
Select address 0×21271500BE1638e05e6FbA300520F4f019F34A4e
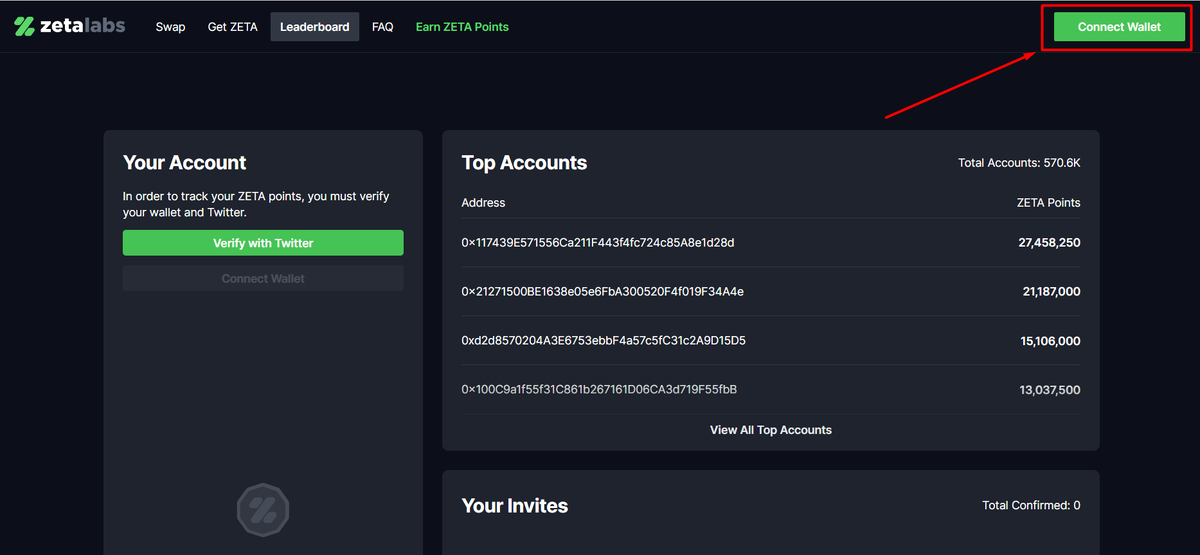tap(602, 292)
